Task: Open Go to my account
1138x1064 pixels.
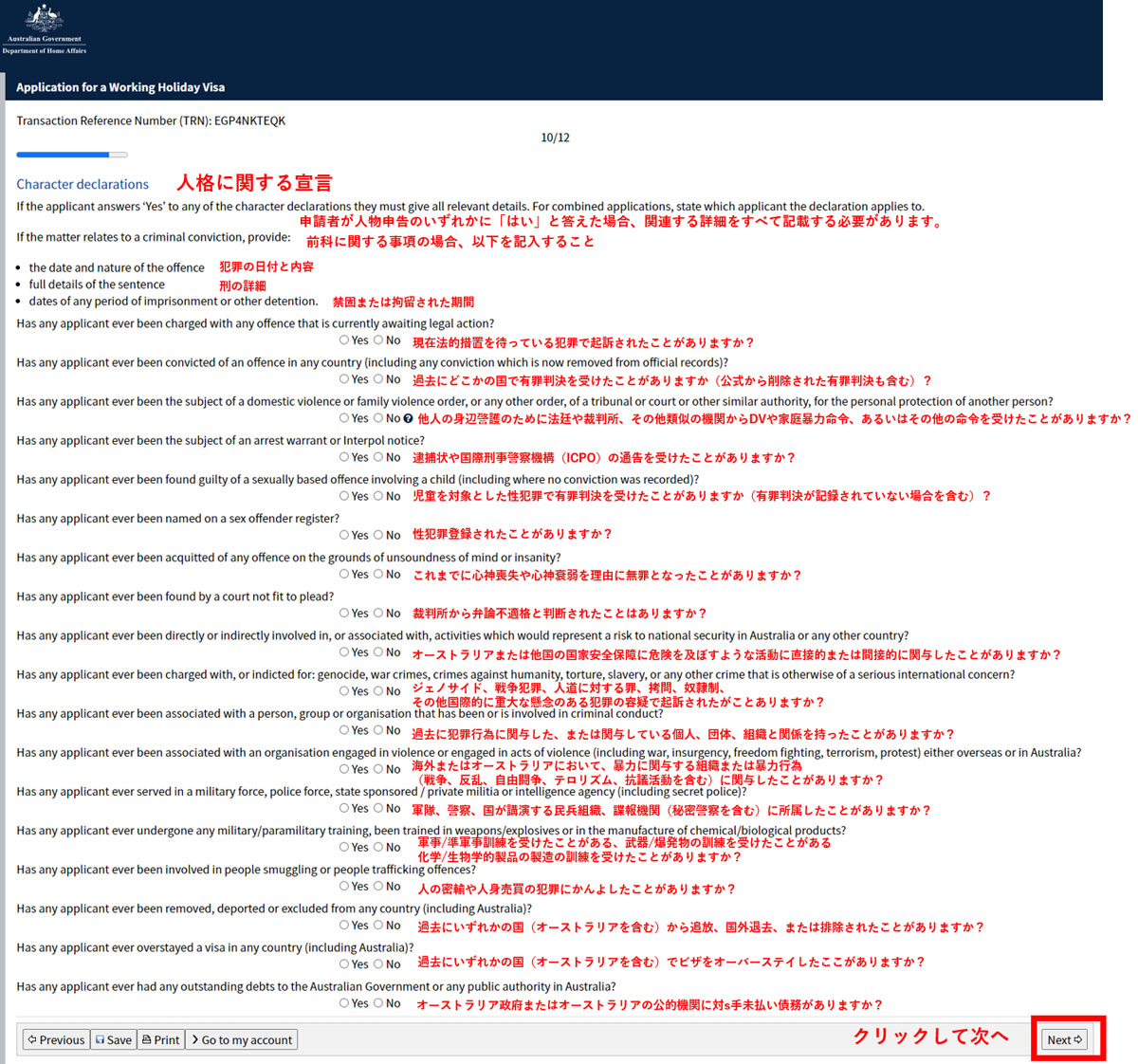Action: pyautogui.click(x=242, y=1039)
